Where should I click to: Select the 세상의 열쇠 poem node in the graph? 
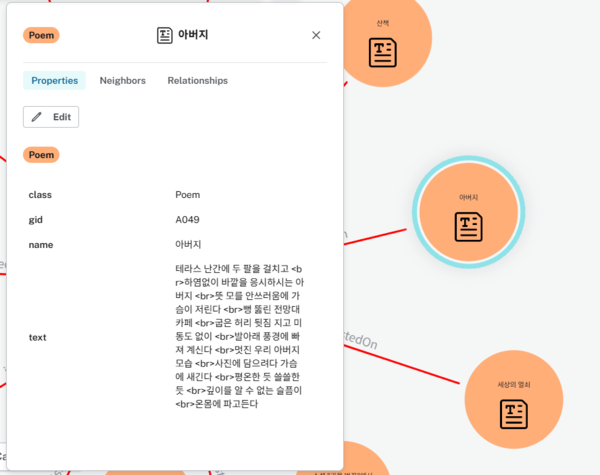pyautogui.click(x=514, y=399)
